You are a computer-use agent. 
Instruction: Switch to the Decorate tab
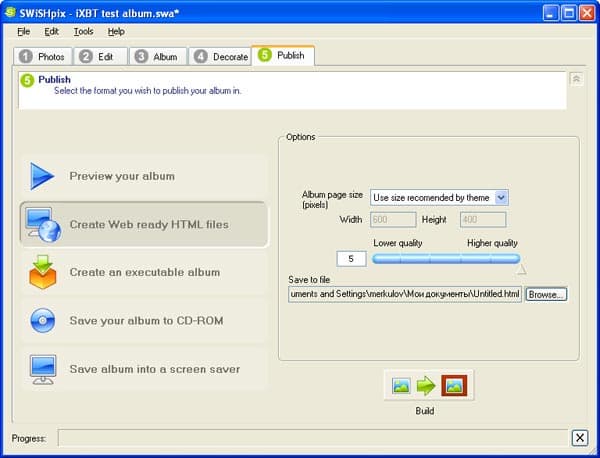point(220,57)
